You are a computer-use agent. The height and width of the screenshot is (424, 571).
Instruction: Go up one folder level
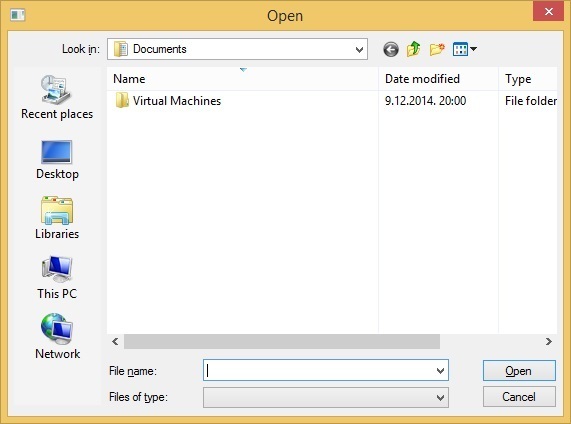click(414, 49)
